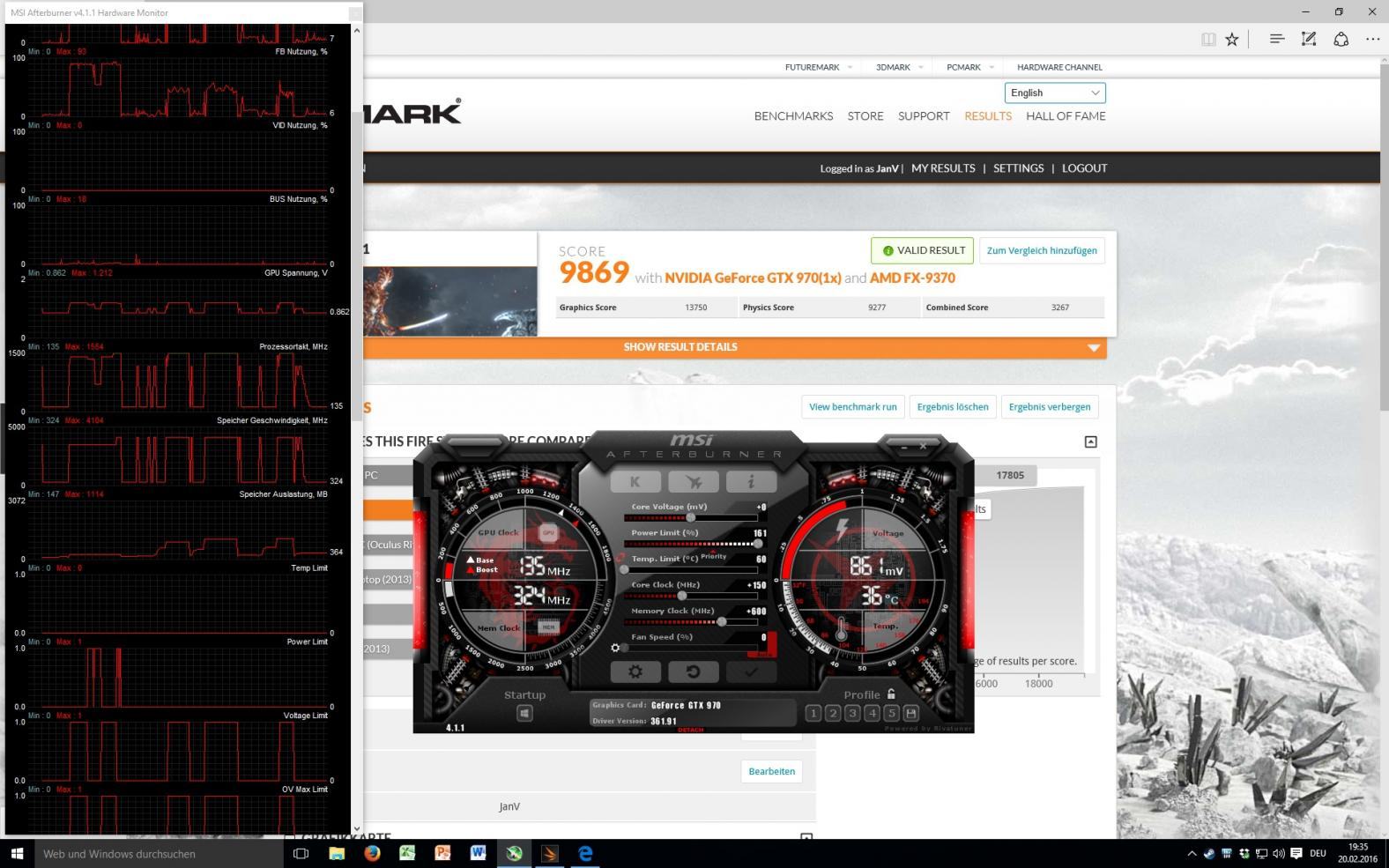The image size is (1389, 868).
Task: Apply Afterburner settings with the checkmark button
Action: click(751, 671)
